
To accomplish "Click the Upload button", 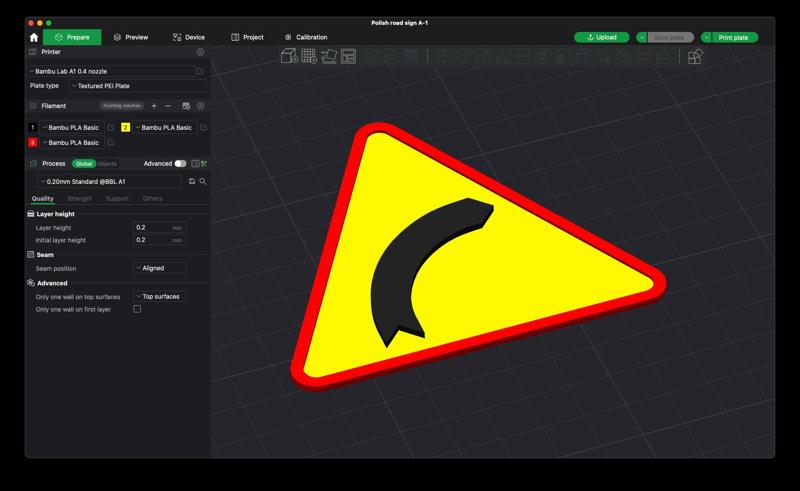I will coord(602,37).
